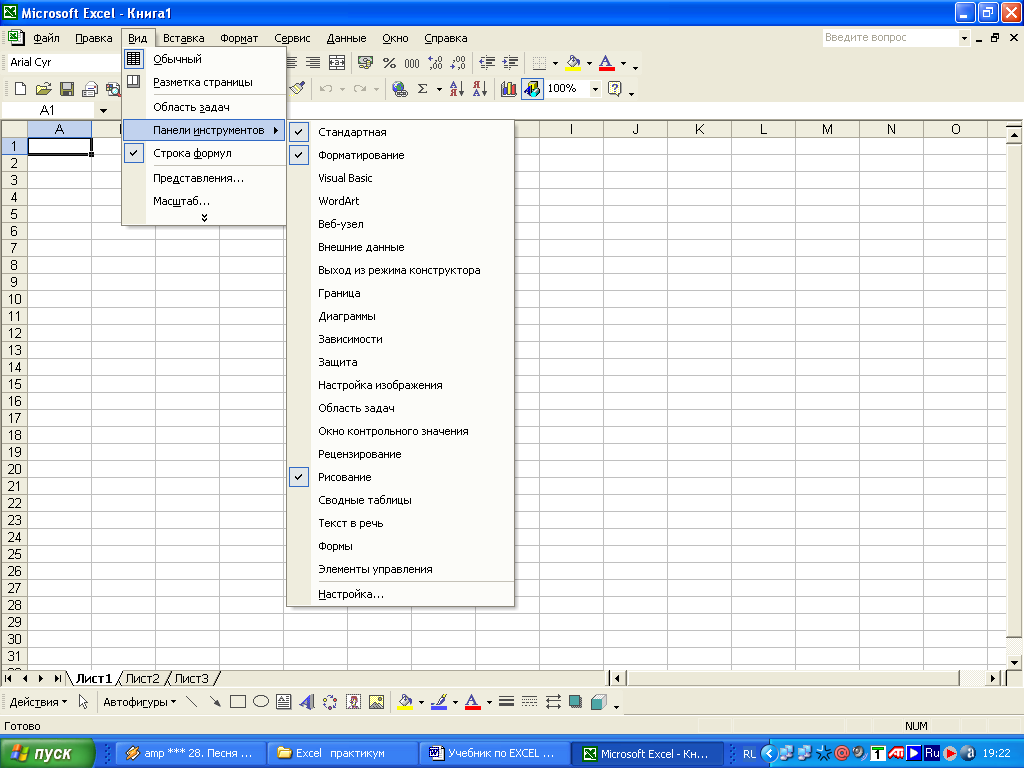
Task: Open Drawing toolbar Font Color dropdown arrow
Action: pos(488,702)
